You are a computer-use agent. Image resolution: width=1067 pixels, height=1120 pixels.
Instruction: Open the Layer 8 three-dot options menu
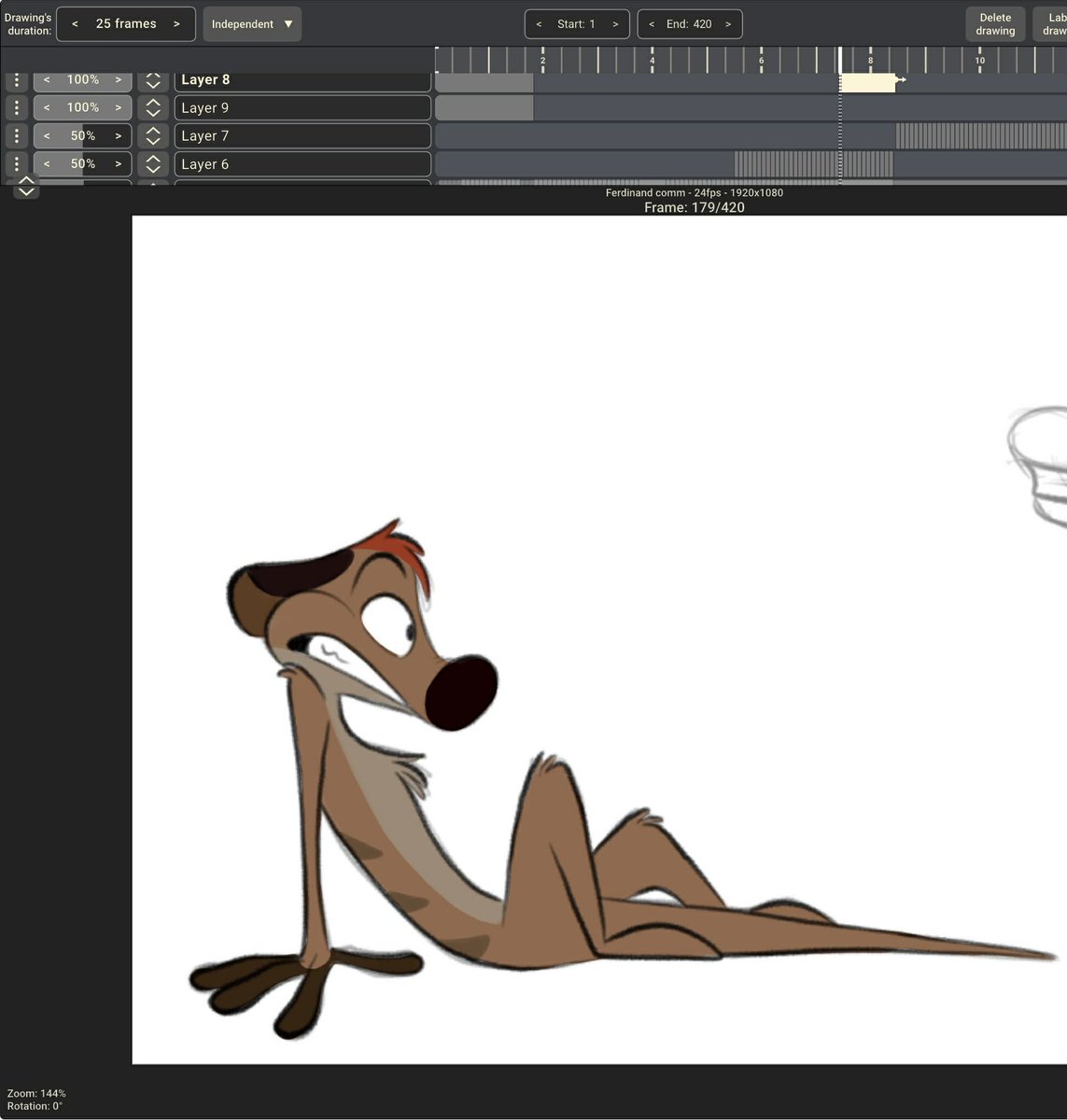pyautogui.click(x=17, y=80)
